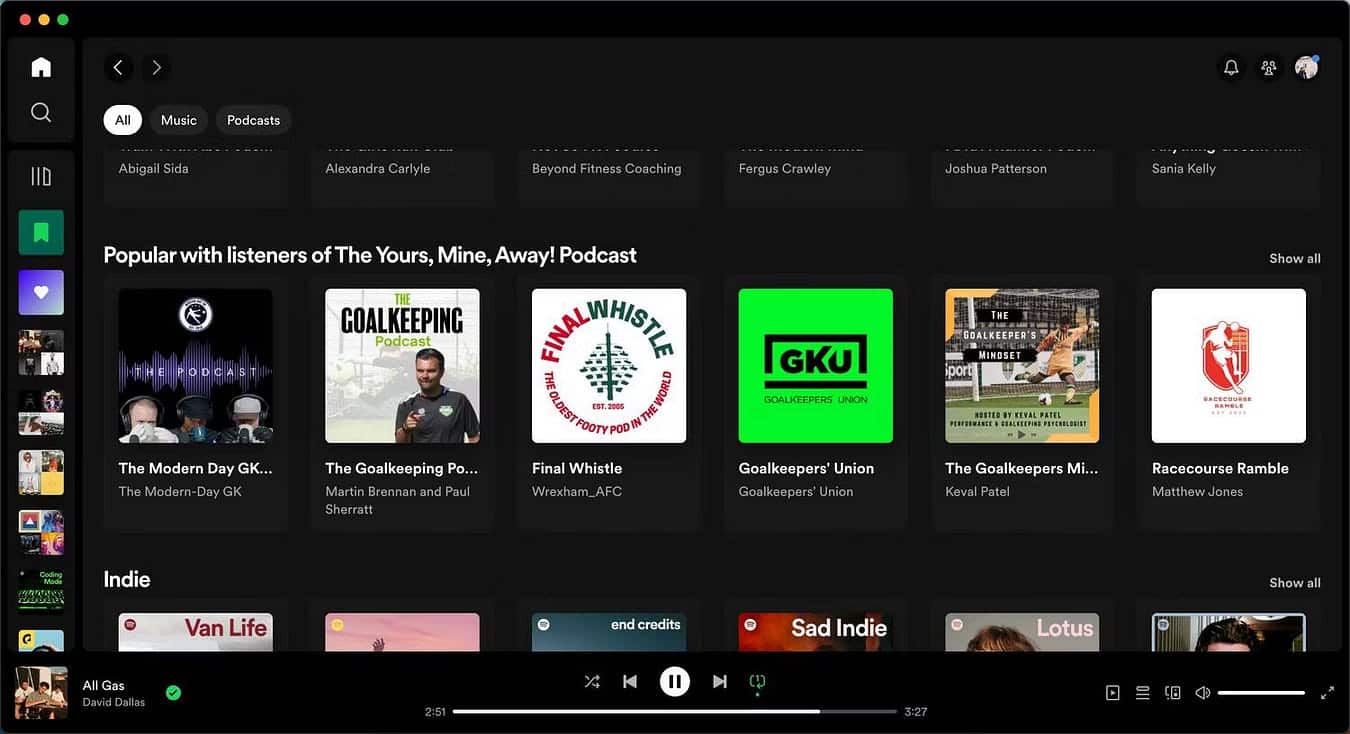This screenshot has height=734, width=1350.
Task: Connect to a device
Action: click(1172, 692)
